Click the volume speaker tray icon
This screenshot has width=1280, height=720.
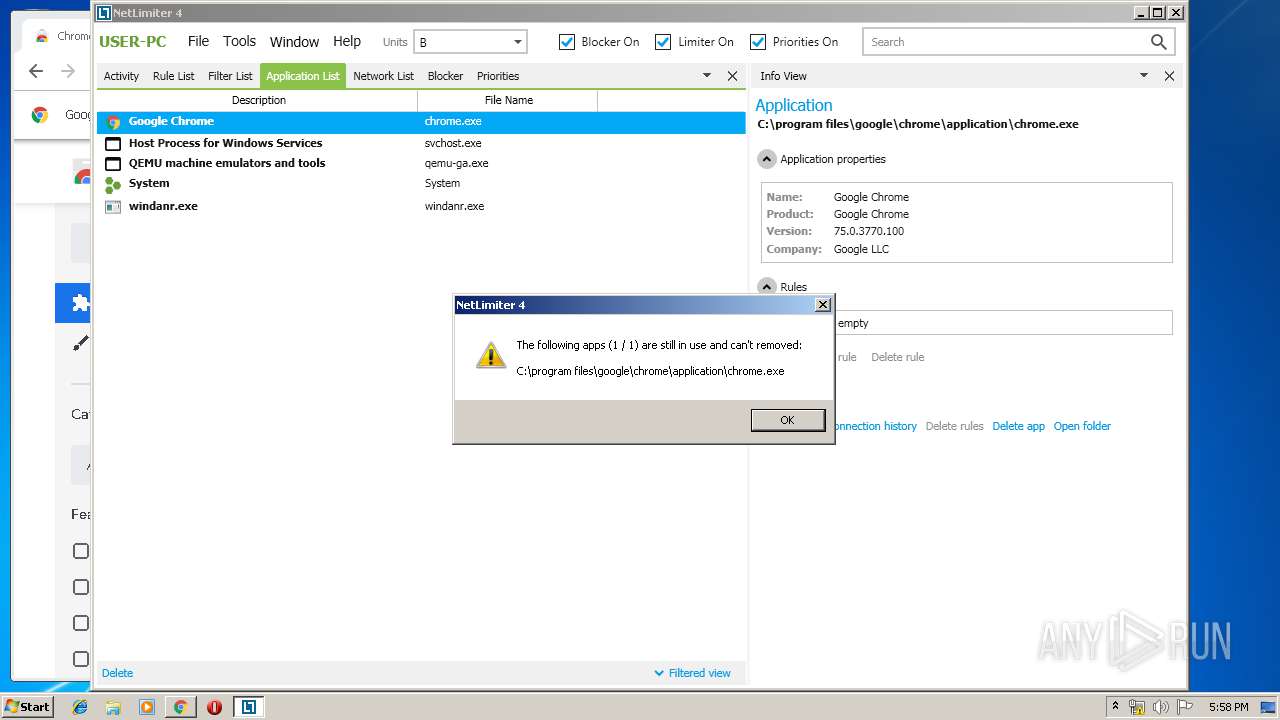(x=1161, y=707)
